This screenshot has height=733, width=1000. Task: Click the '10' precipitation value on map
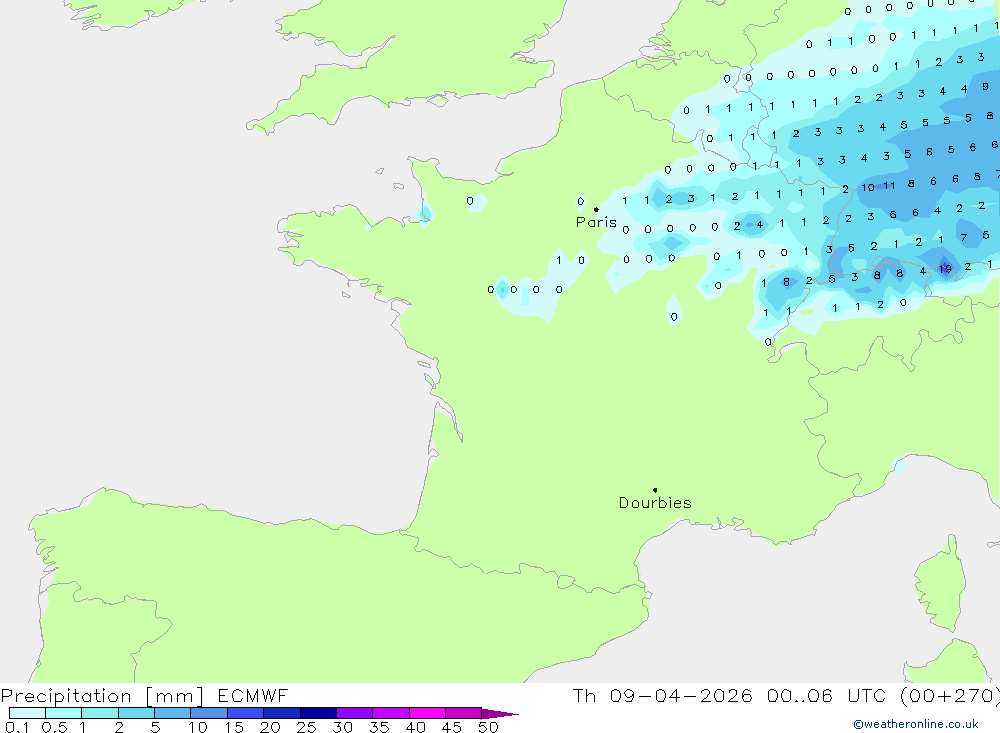868,188
